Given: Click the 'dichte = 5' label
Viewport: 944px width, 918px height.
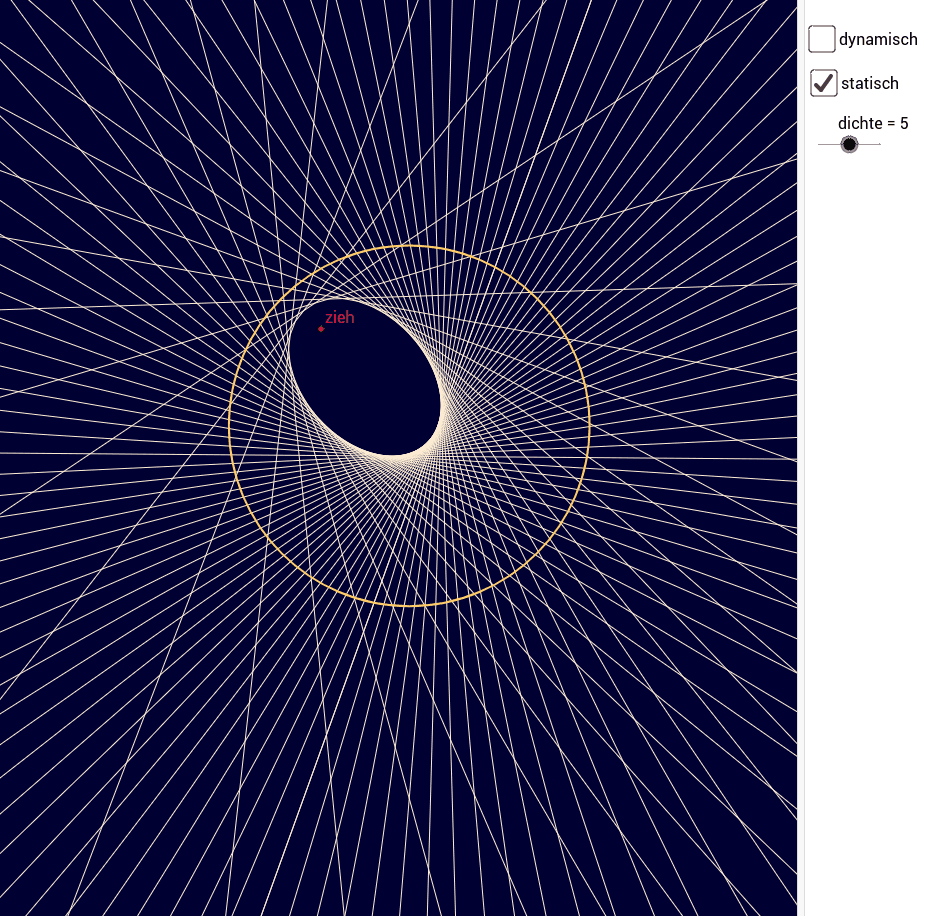Looking at the screenshot, I should pos(873,123).
